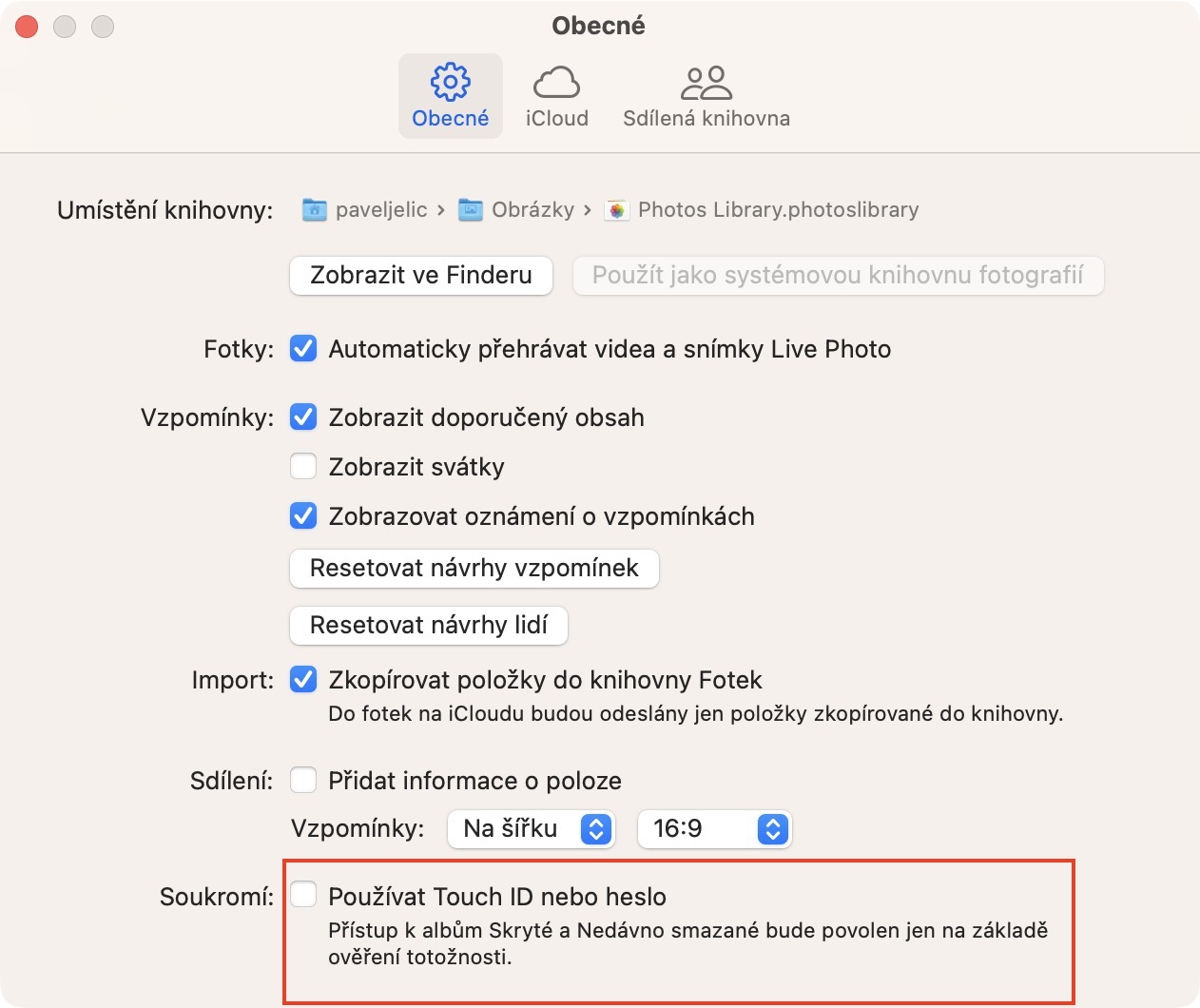
Task: Enable the Zobrazit svátky checkbox
Action: point(303,467)
